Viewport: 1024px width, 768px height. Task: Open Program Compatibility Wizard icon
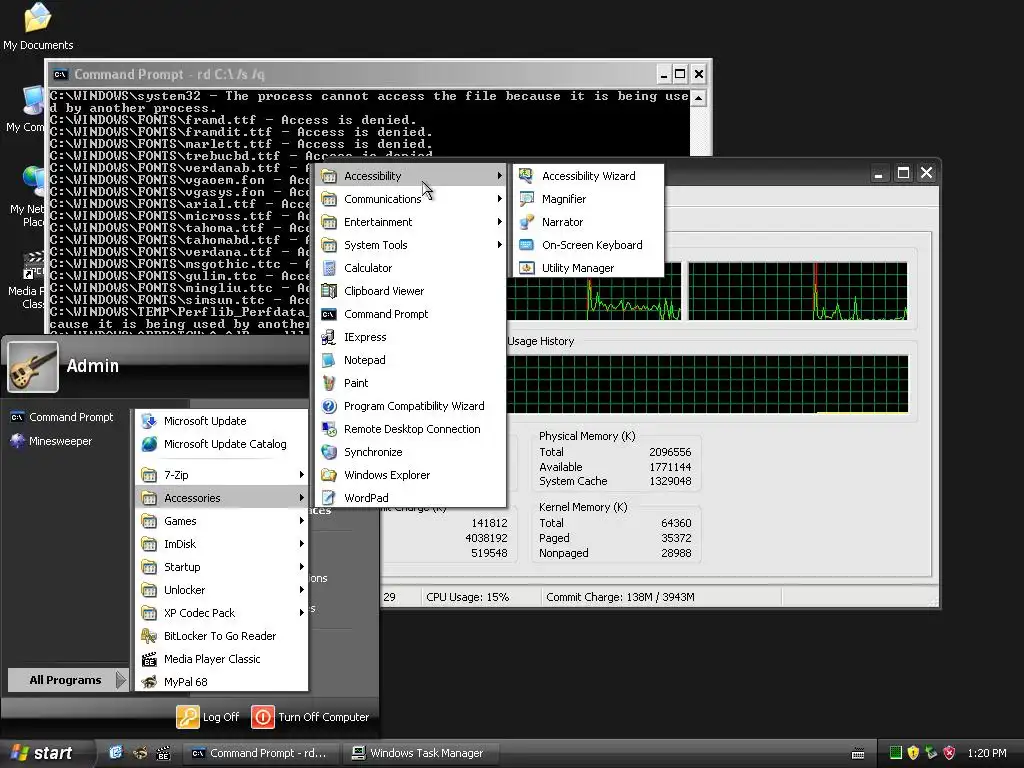(329, 406)
